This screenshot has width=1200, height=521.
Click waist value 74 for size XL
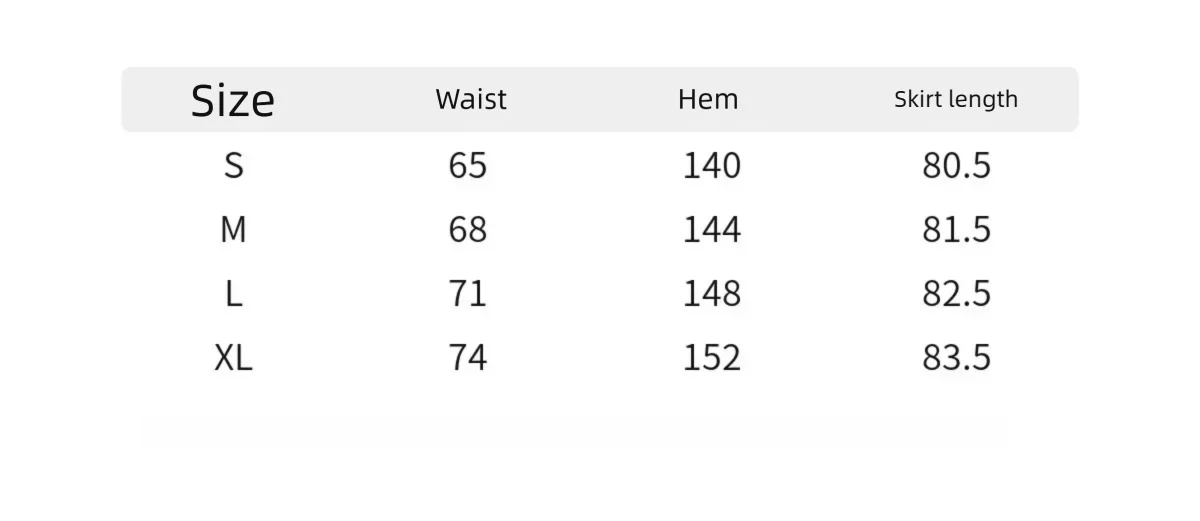[468, 358]
